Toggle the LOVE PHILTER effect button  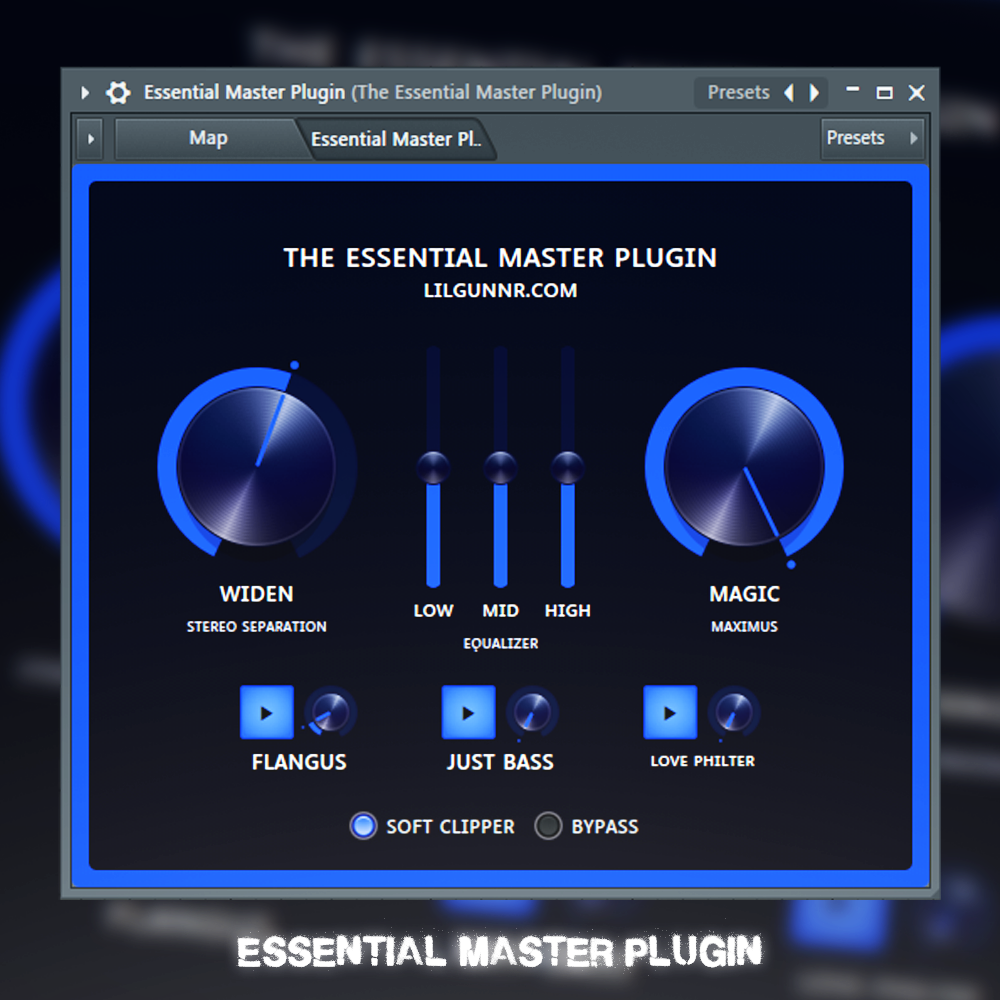(x=670, y=712)
